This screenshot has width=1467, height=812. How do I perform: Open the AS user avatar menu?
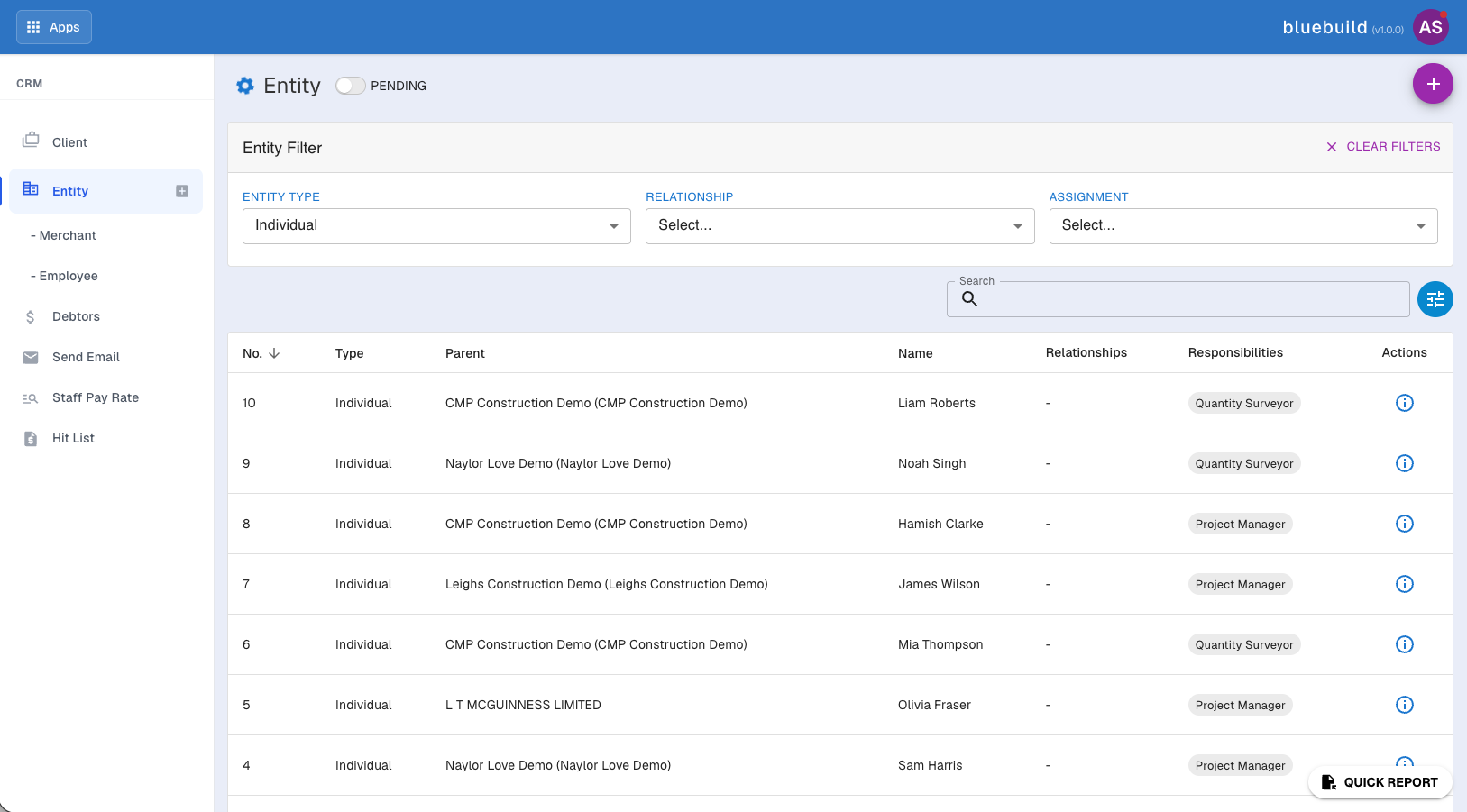click(x=1430, y=27)
